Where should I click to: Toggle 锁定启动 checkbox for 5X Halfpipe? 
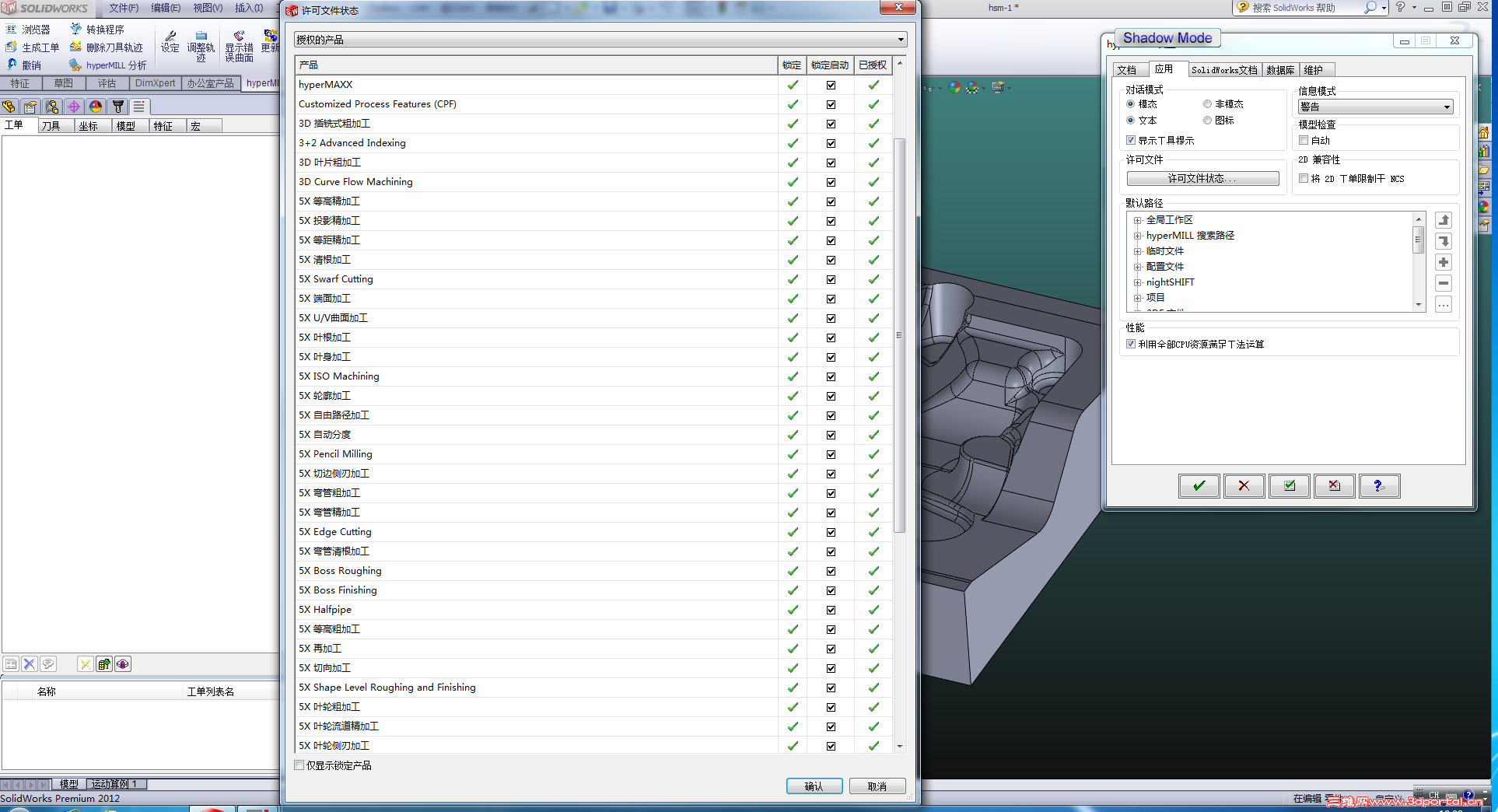point(831,610)
